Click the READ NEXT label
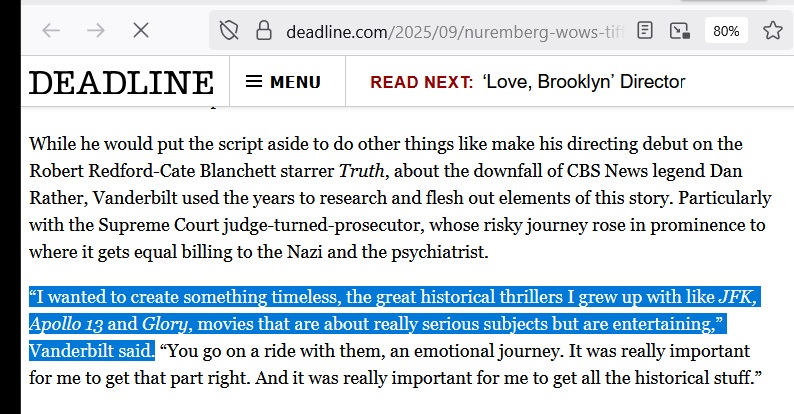The image size is (794, 414). tap(421, 82)
